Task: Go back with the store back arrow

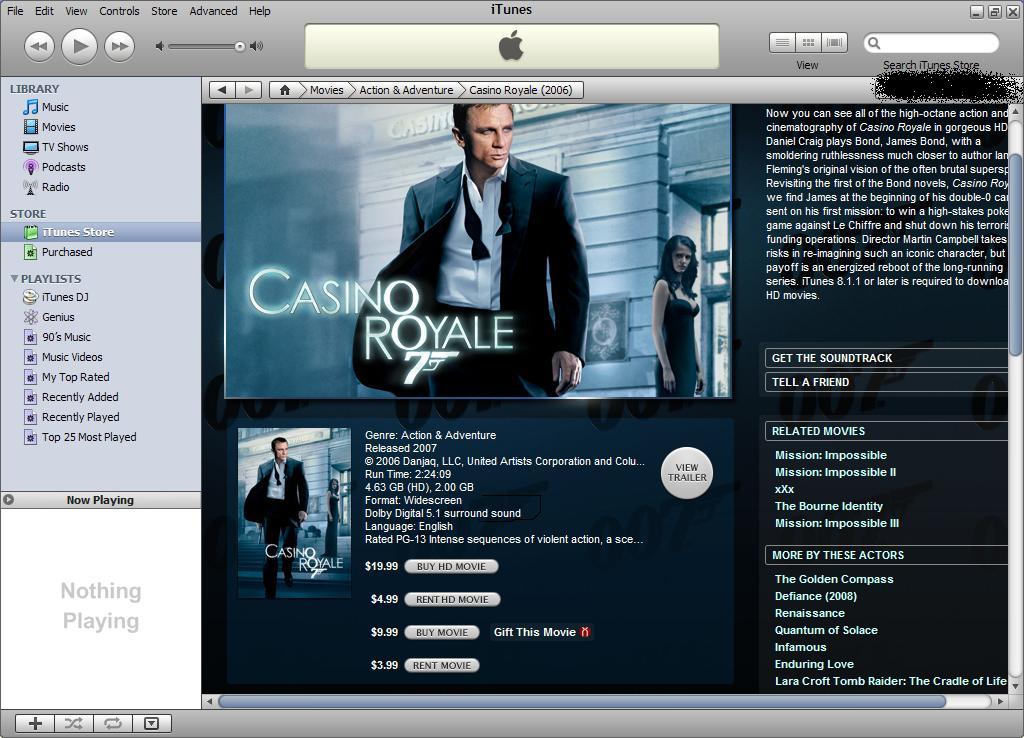Action: 222,90
